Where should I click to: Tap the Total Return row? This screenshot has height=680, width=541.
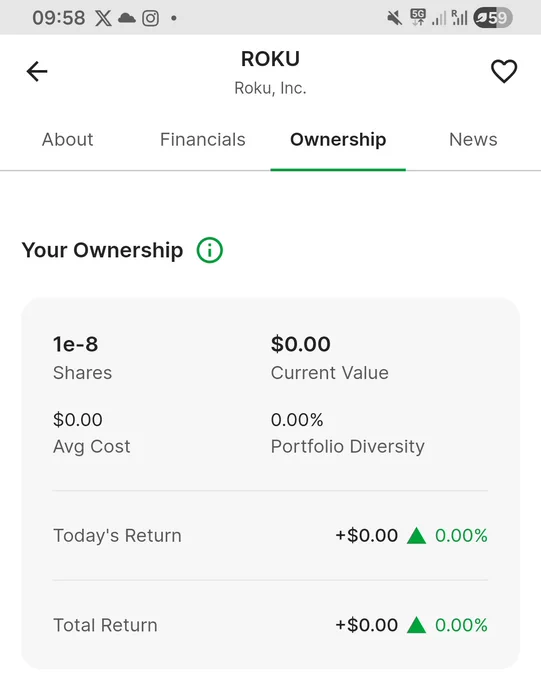pyautogui.click(x=270, y=625)
